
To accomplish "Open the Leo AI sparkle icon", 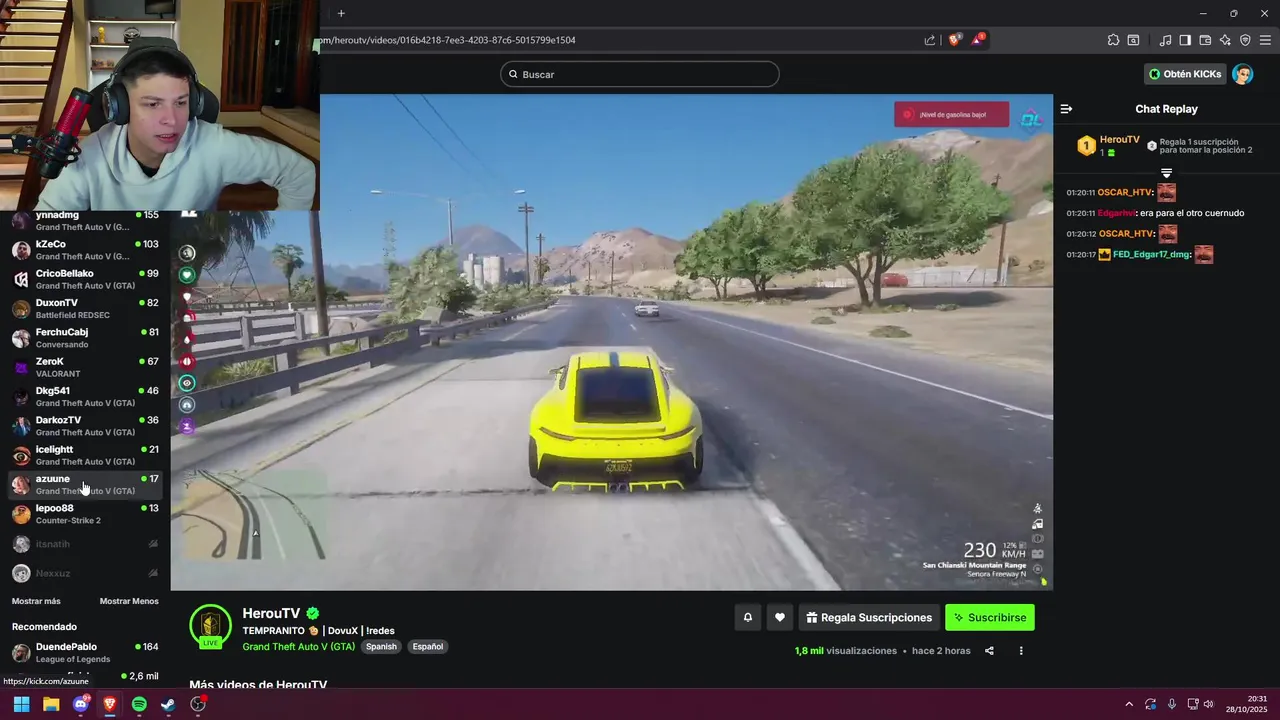I will coord(1225,40).
